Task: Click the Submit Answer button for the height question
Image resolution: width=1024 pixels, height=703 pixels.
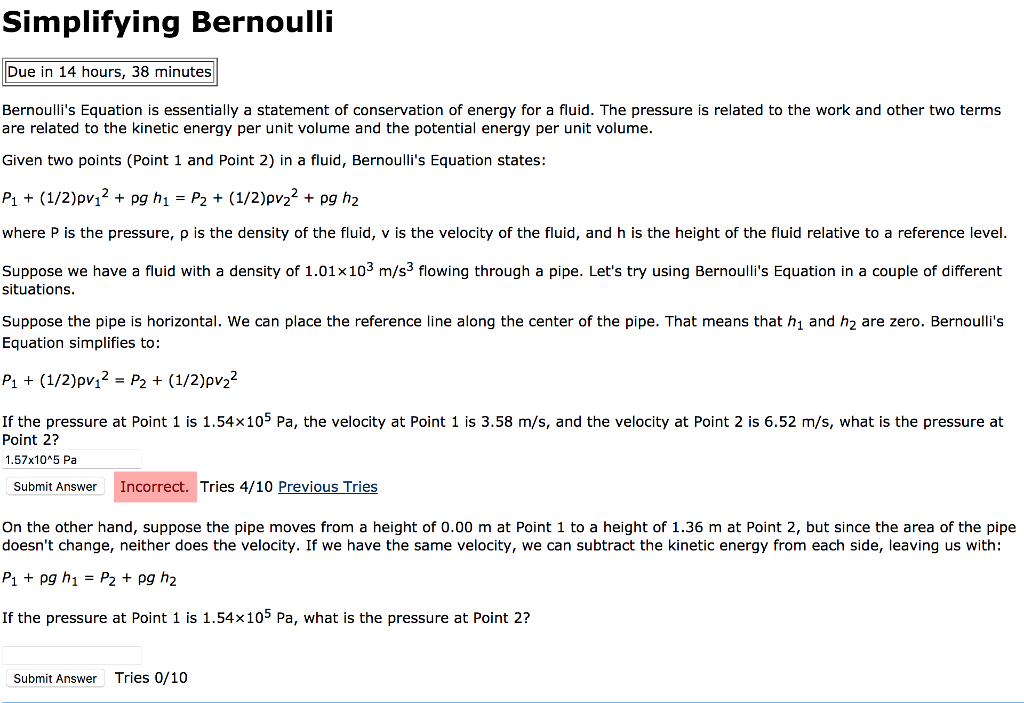Action: (x=55, y=678)
